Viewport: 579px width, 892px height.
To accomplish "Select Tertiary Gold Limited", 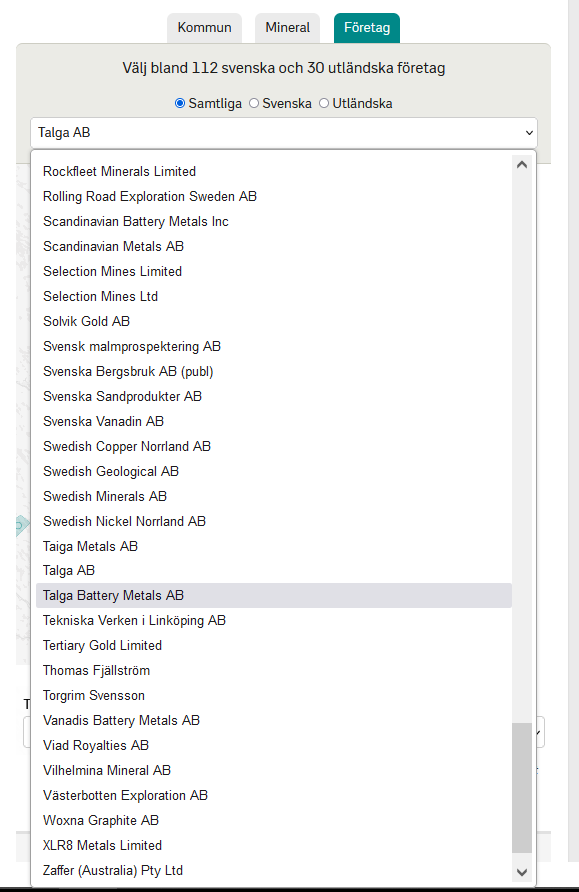I will tap(274, 646).
